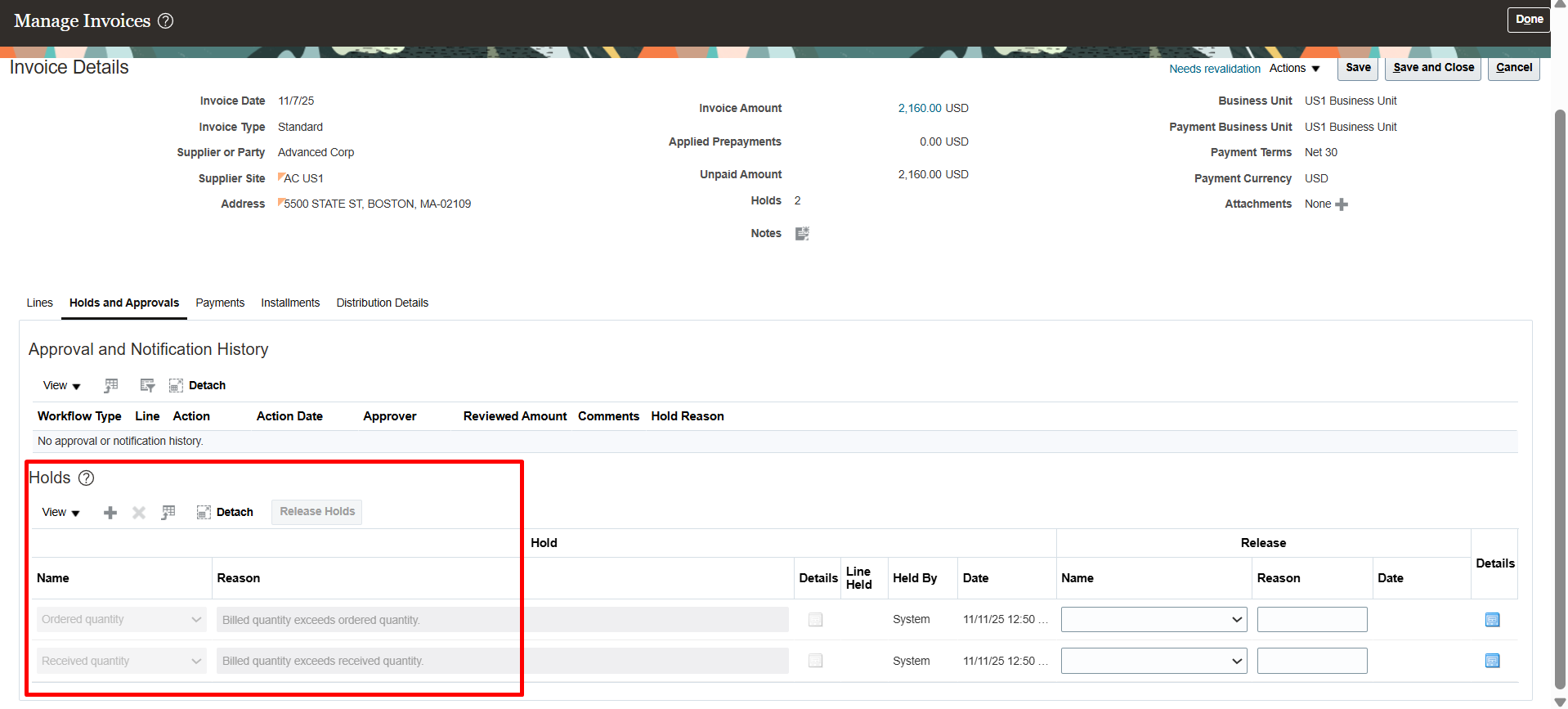Add an attachment with the plus icon
Image resolution: width=1568 pixels, height=709 pixels.
[1342, 204]
